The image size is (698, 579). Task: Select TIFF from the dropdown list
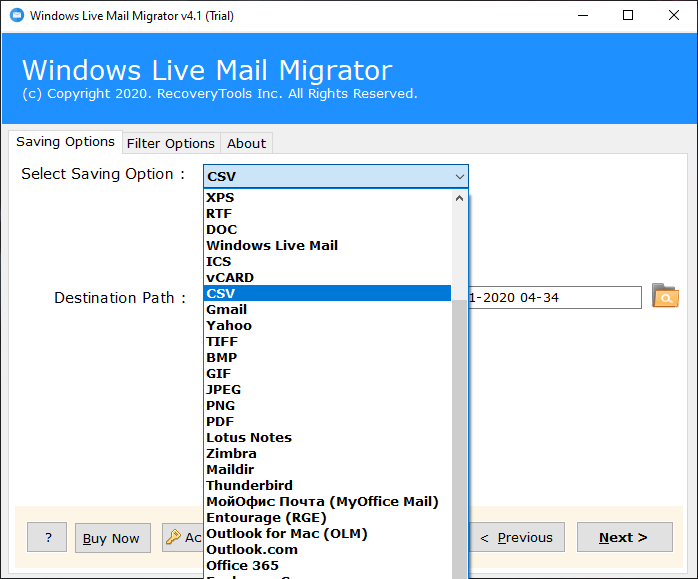coord(327,342)
